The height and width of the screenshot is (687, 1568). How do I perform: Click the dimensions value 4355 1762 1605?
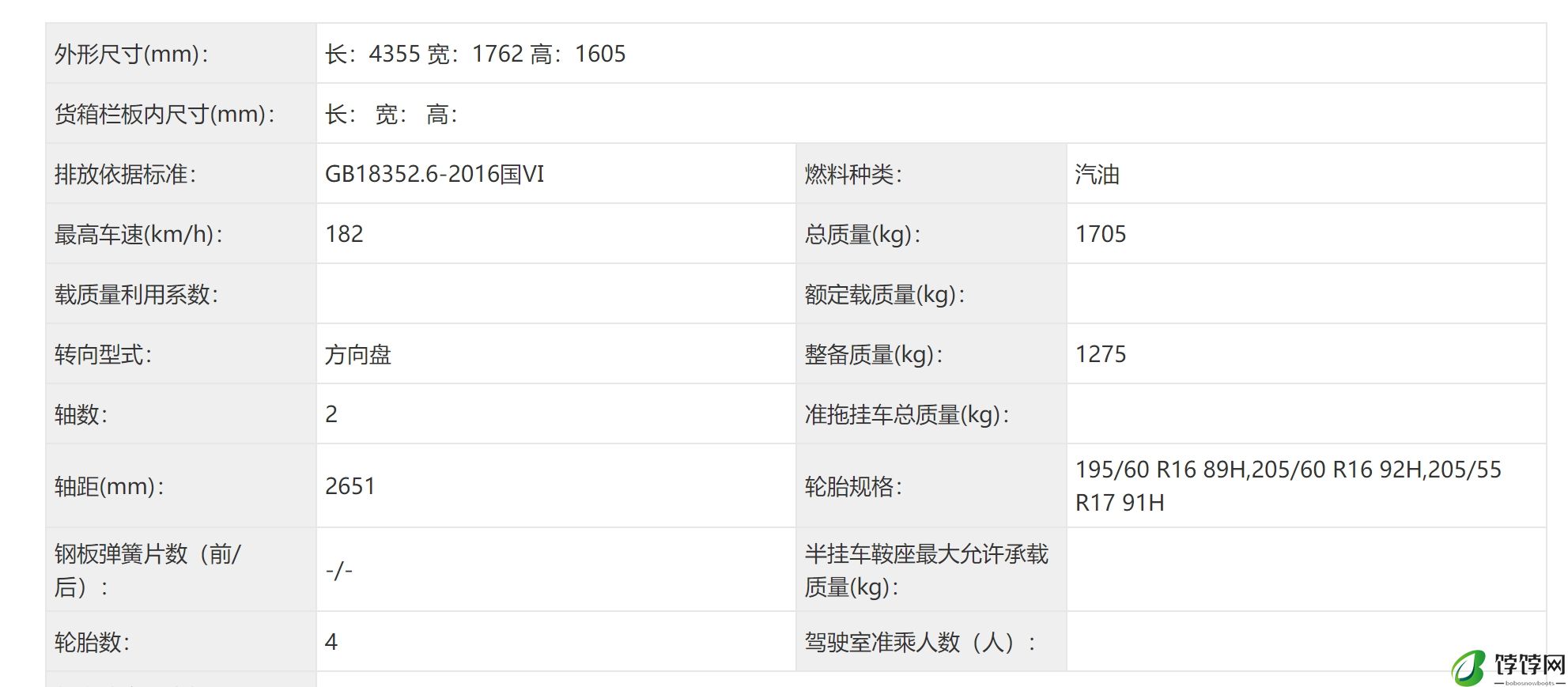pos(474,54)
